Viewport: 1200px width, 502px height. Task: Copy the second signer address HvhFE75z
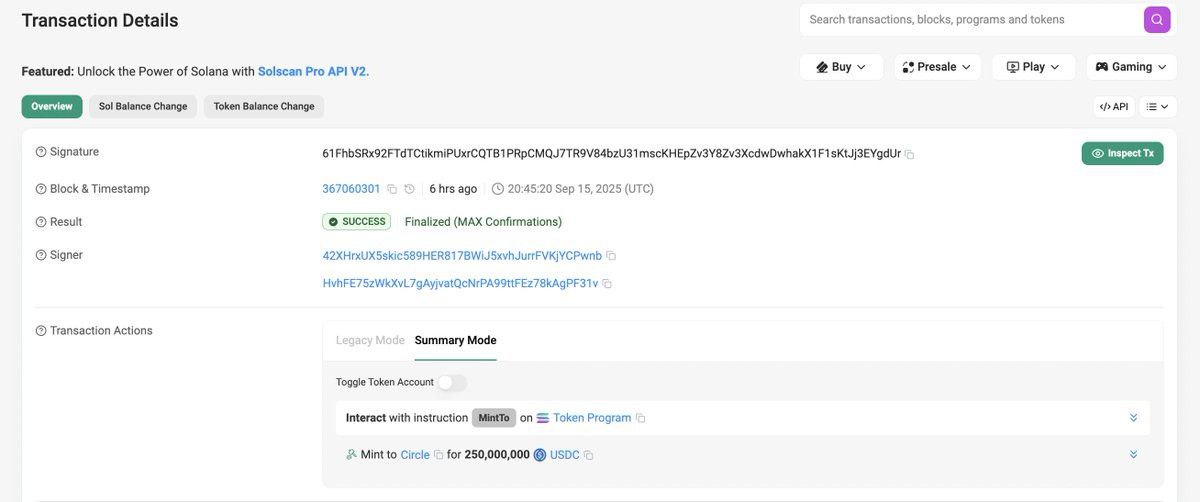[607, 284]
